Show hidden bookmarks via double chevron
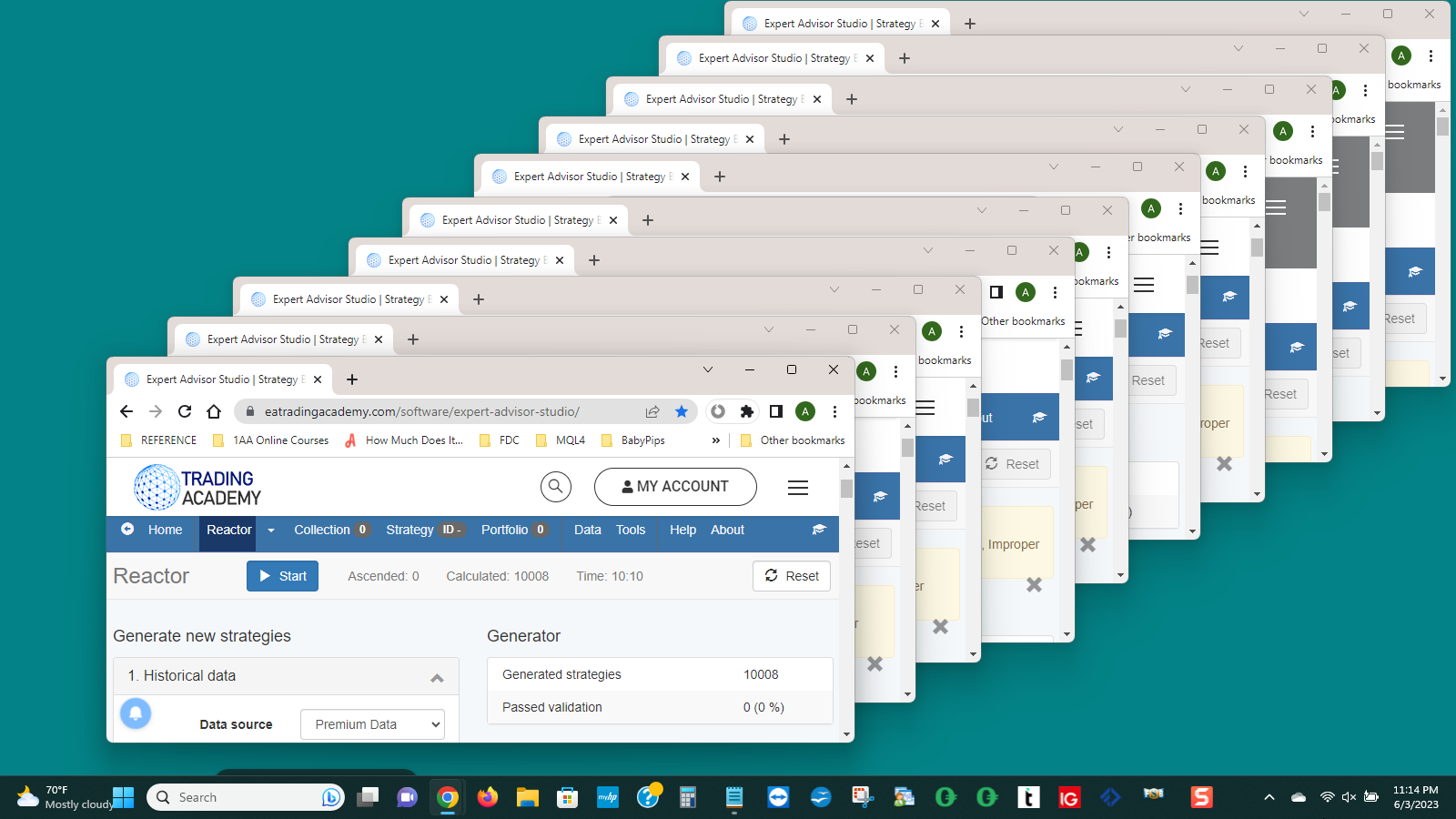This screenshot has width=1456, height=819. (x=715, y=440)
